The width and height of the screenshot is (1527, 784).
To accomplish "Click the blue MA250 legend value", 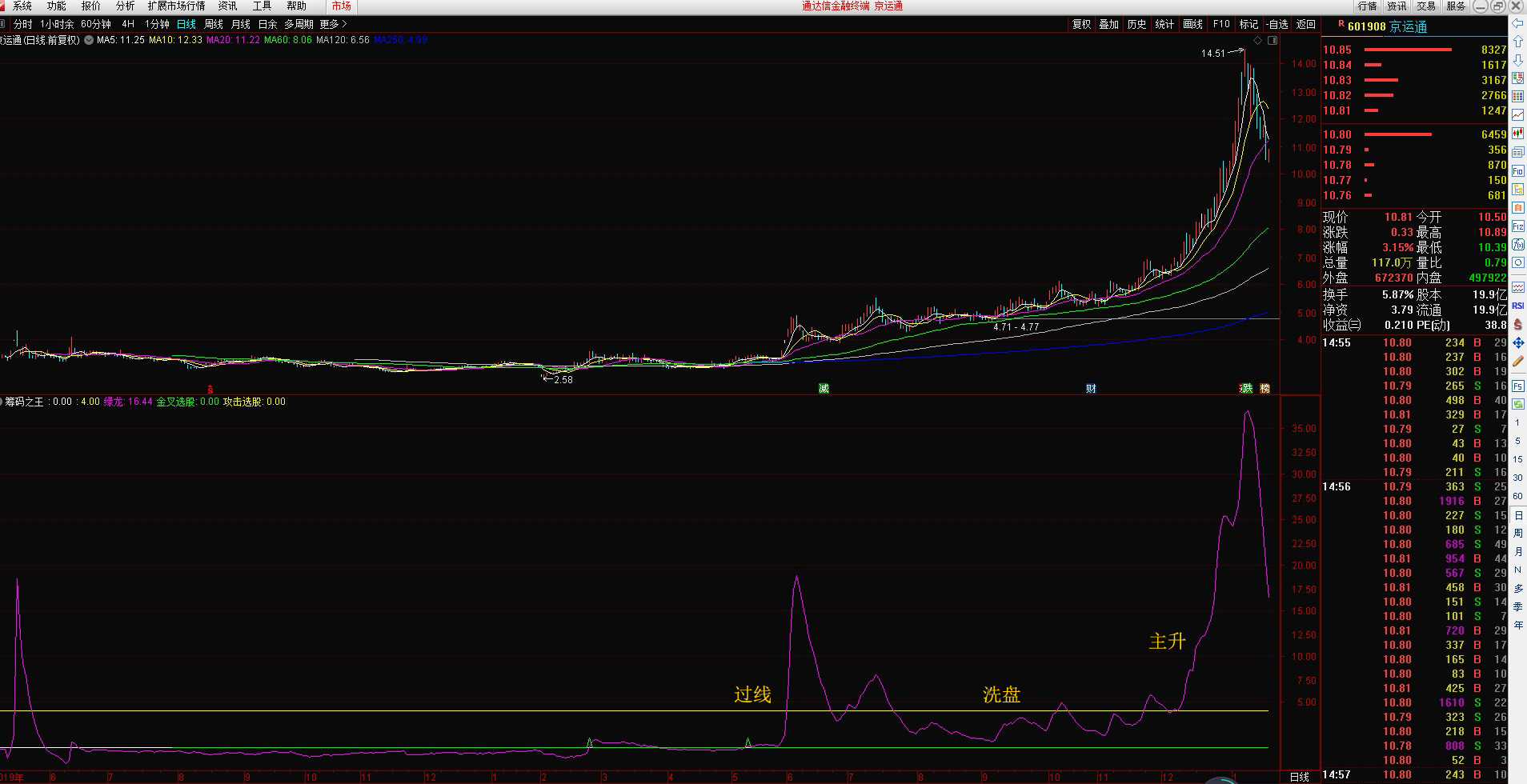I will click(x=401, y=39).
